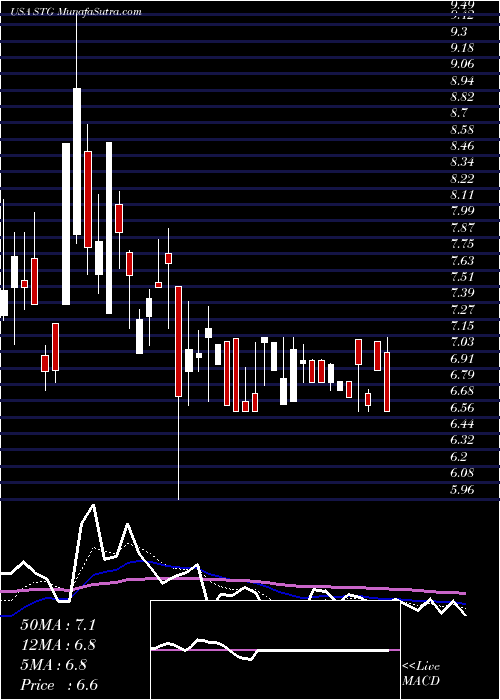Click the 9.06 price axis label
This screenshot has width=500, height=700.
(462, 64)
